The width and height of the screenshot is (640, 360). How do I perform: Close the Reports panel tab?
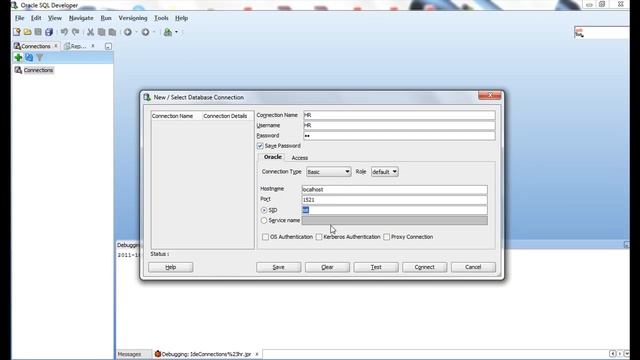point(93,46)
